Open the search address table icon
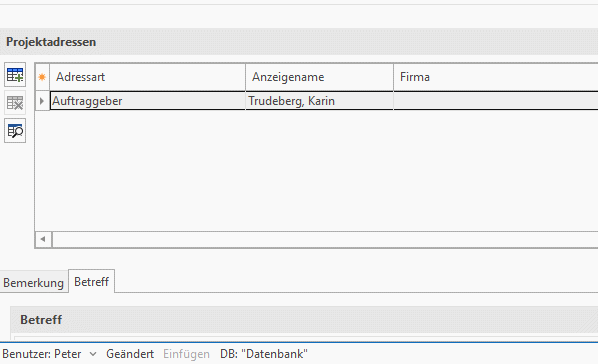Viewport: 598px width, 364px height. pyautogui.click(x=15, y=130)
